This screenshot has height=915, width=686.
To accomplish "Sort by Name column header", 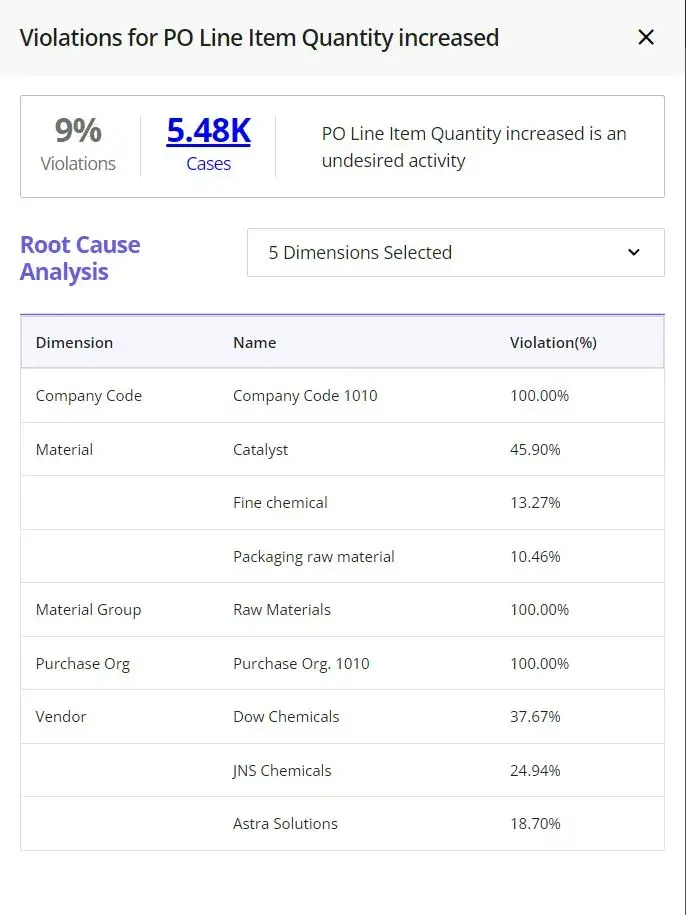I will [x=254, y=343].
